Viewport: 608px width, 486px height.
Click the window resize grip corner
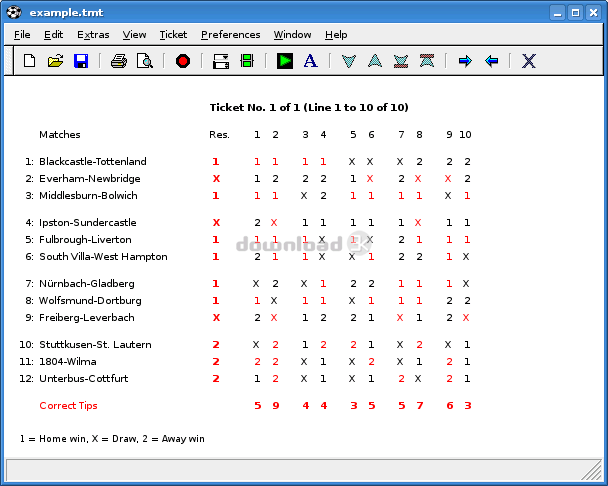coord(593,471)
